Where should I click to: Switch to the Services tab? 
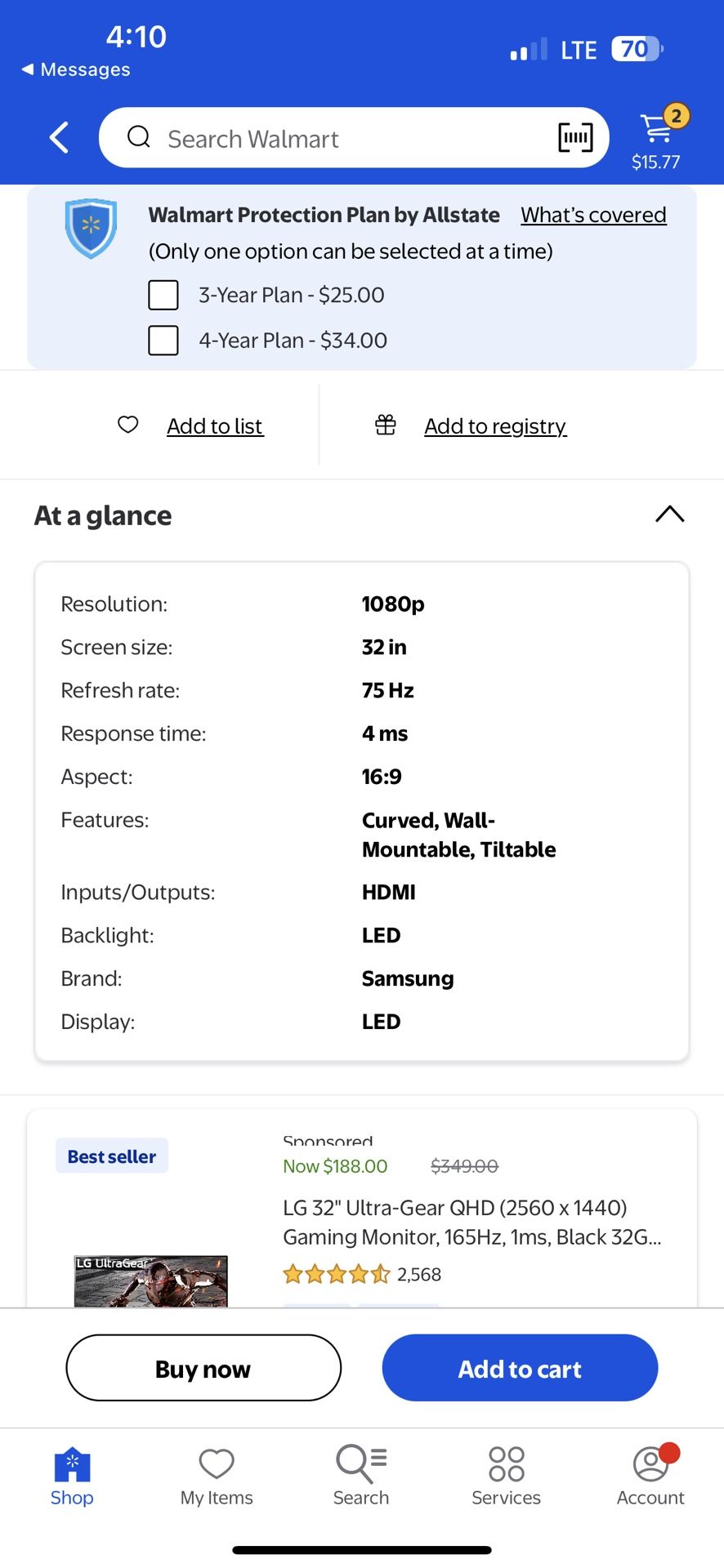pyautogui.click(x=506, y=1477)
